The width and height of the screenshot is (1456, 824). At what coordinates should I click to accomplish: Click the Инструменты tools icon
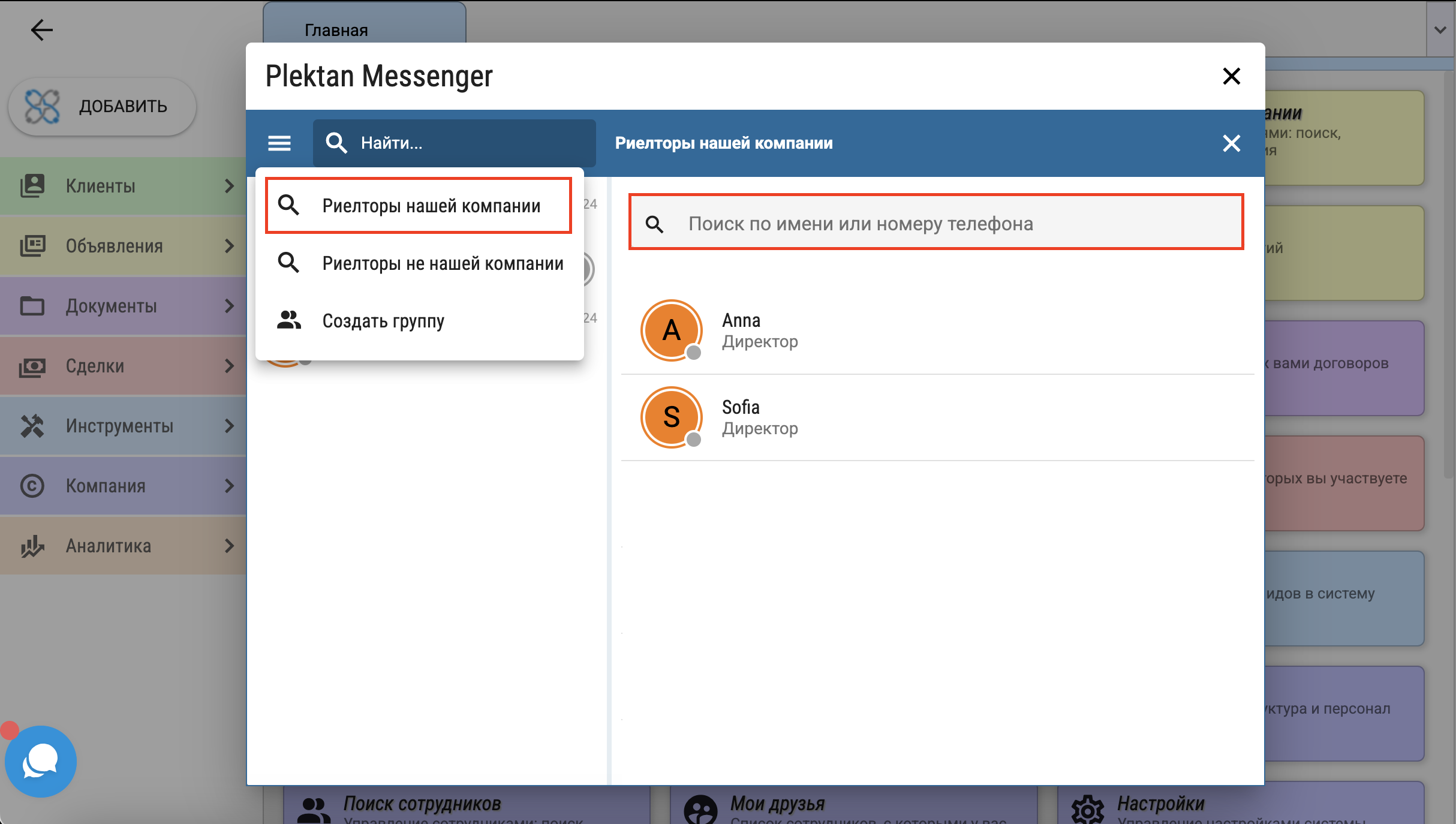pos(32,426)
